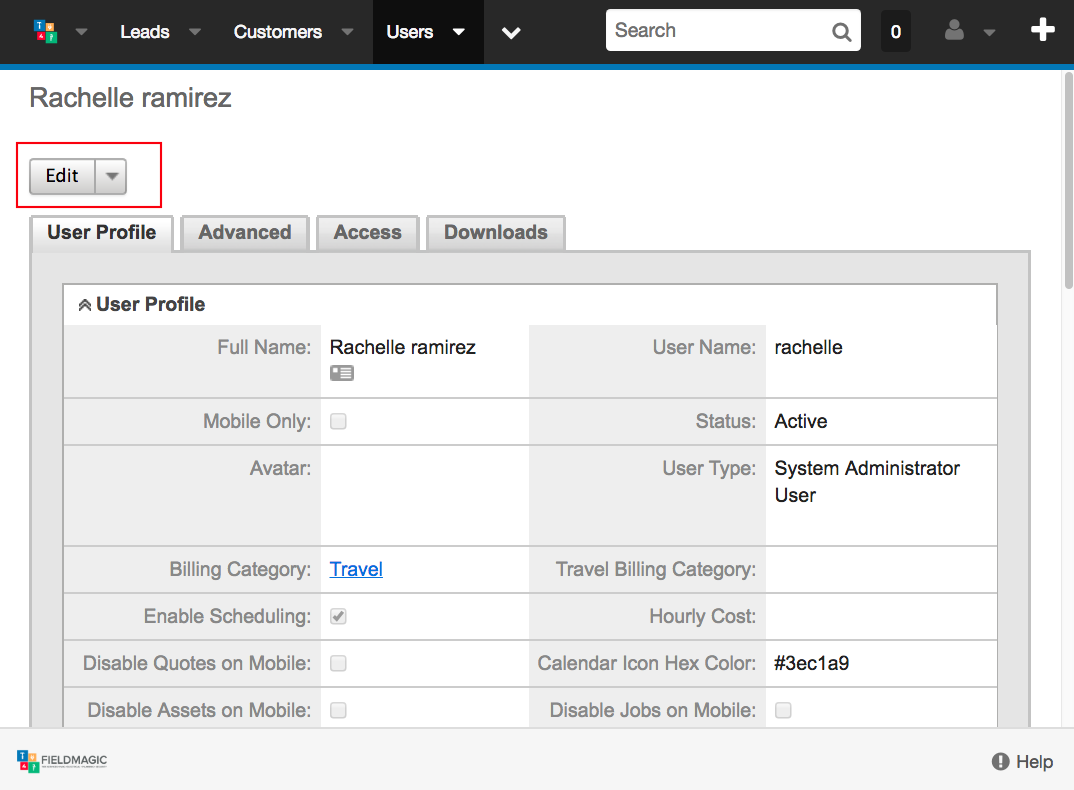This screenshot has height=790, width=1074.
Task: Click the 'Travel Billing Category:' label
Action: point(655,569)
